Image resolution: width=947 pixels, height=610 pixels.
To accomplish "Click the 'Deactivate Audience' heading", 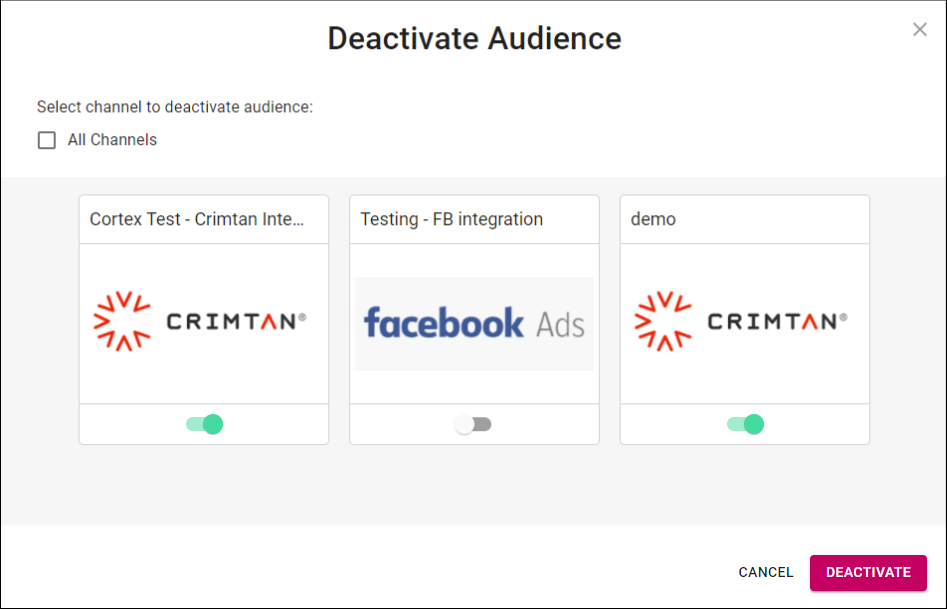I will coord(474,39).
